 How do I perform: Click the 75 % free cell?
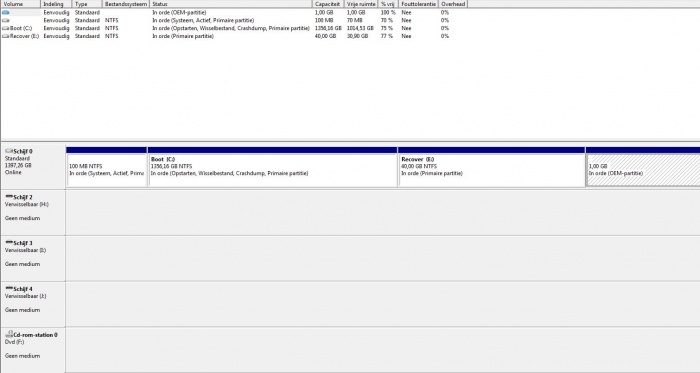coord(387,28)
